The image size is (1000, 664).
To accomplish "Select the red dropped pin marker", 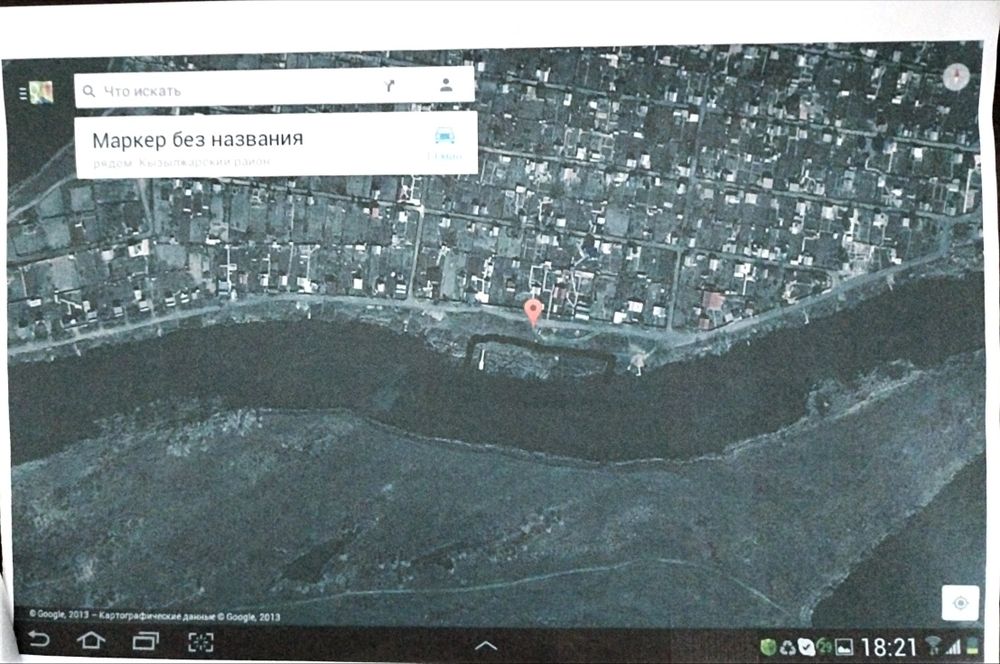I will tap(533, 312).
